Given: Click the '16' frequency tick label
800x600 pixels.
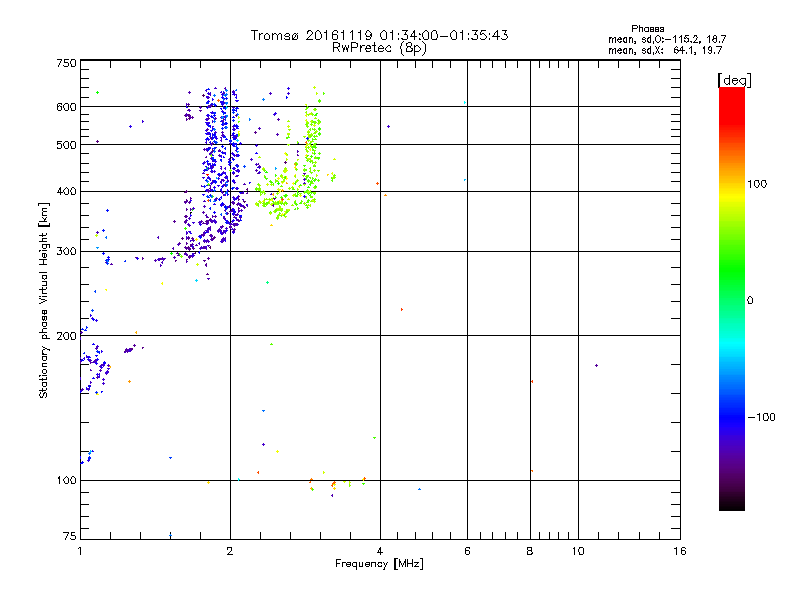Looking at the screenshot, I should (680, 551).
